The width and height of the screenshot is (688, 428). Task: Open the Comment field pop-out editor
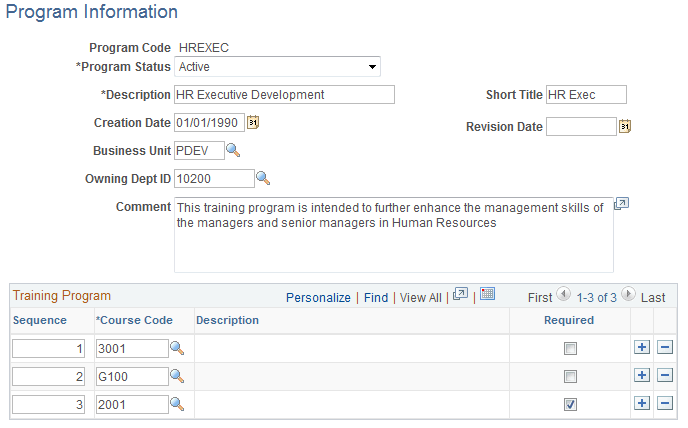coord(621,204)
